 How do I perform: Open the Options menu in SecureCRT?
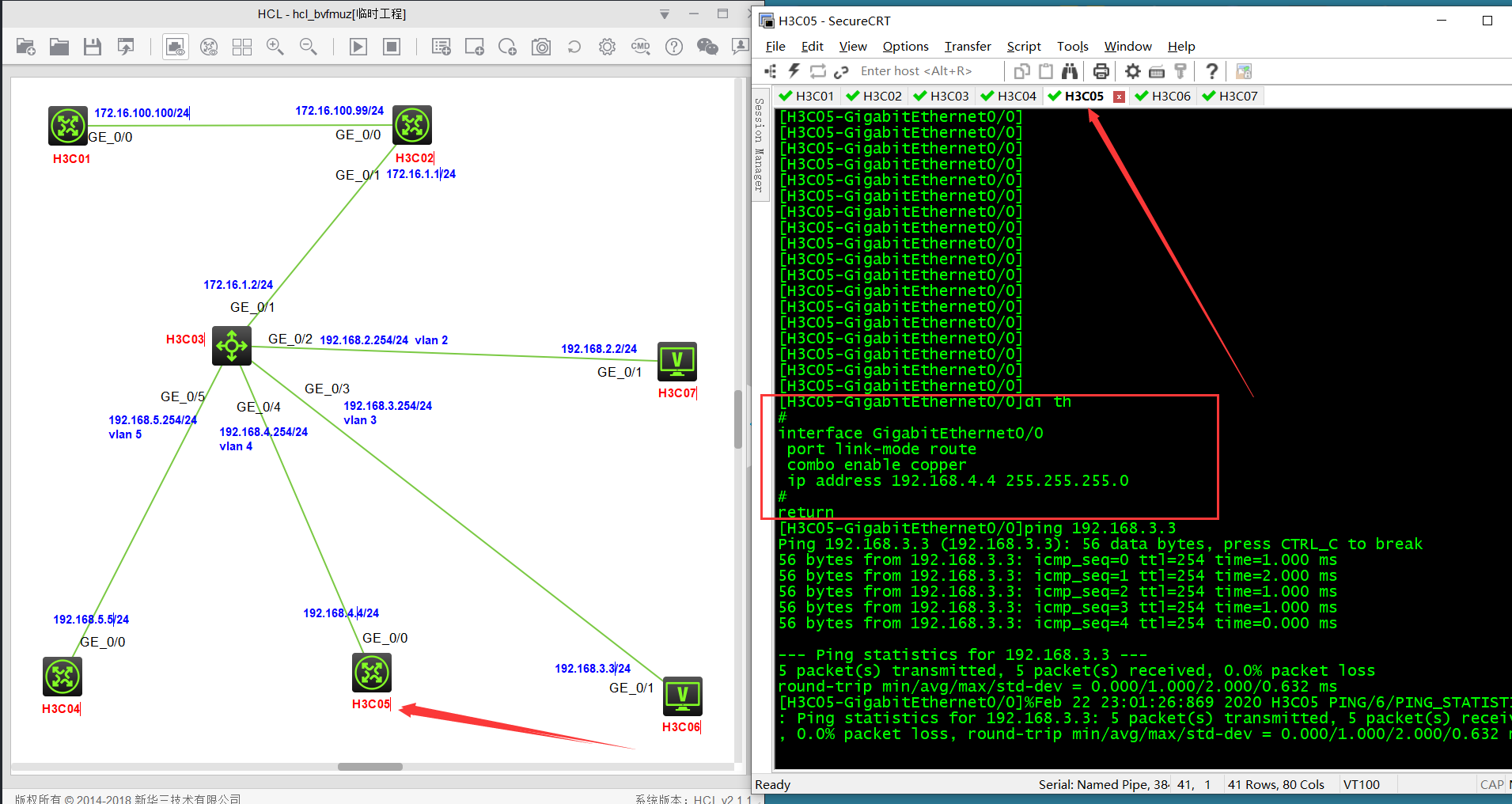point(905,47)
